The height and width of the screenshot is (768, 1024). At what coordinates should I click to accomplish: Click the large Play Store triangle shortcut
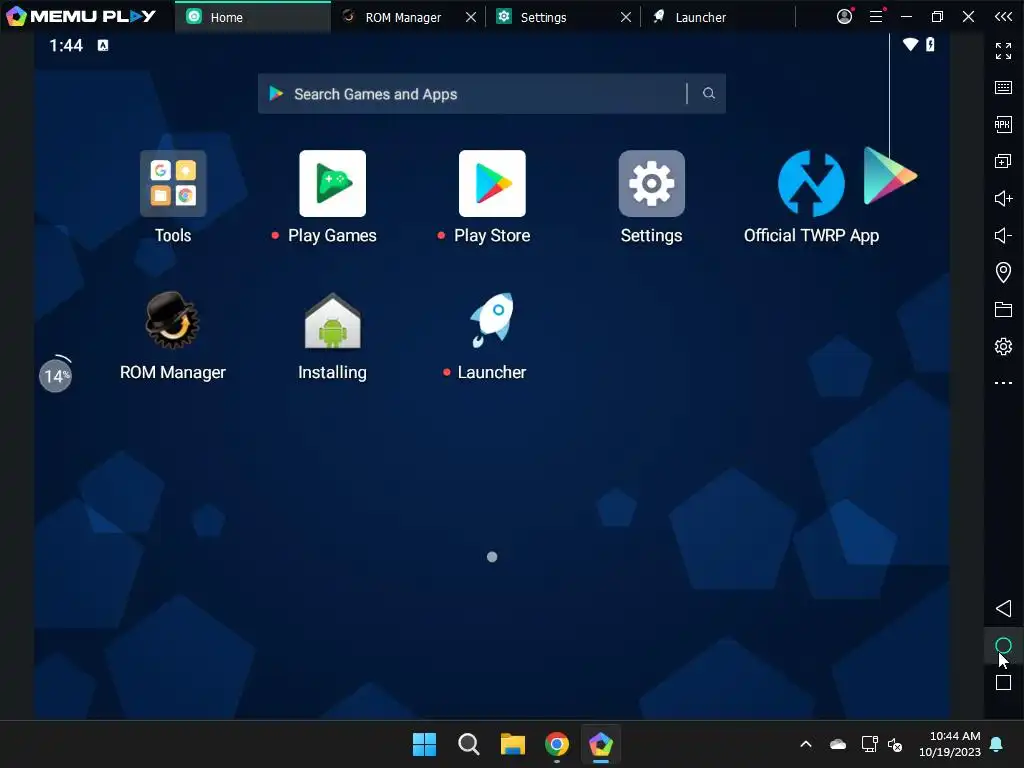890,176
